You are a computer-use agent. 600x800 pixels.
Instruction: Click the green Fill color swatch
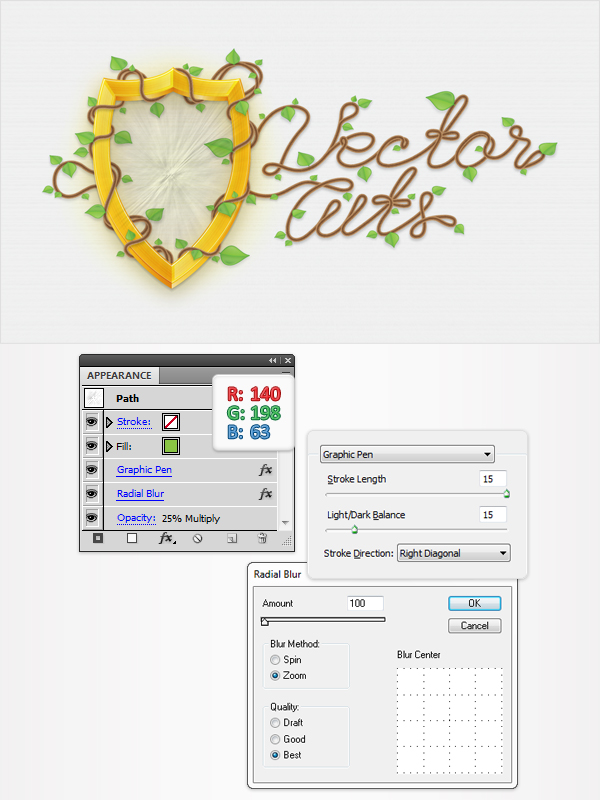click(x=171, y=446)
